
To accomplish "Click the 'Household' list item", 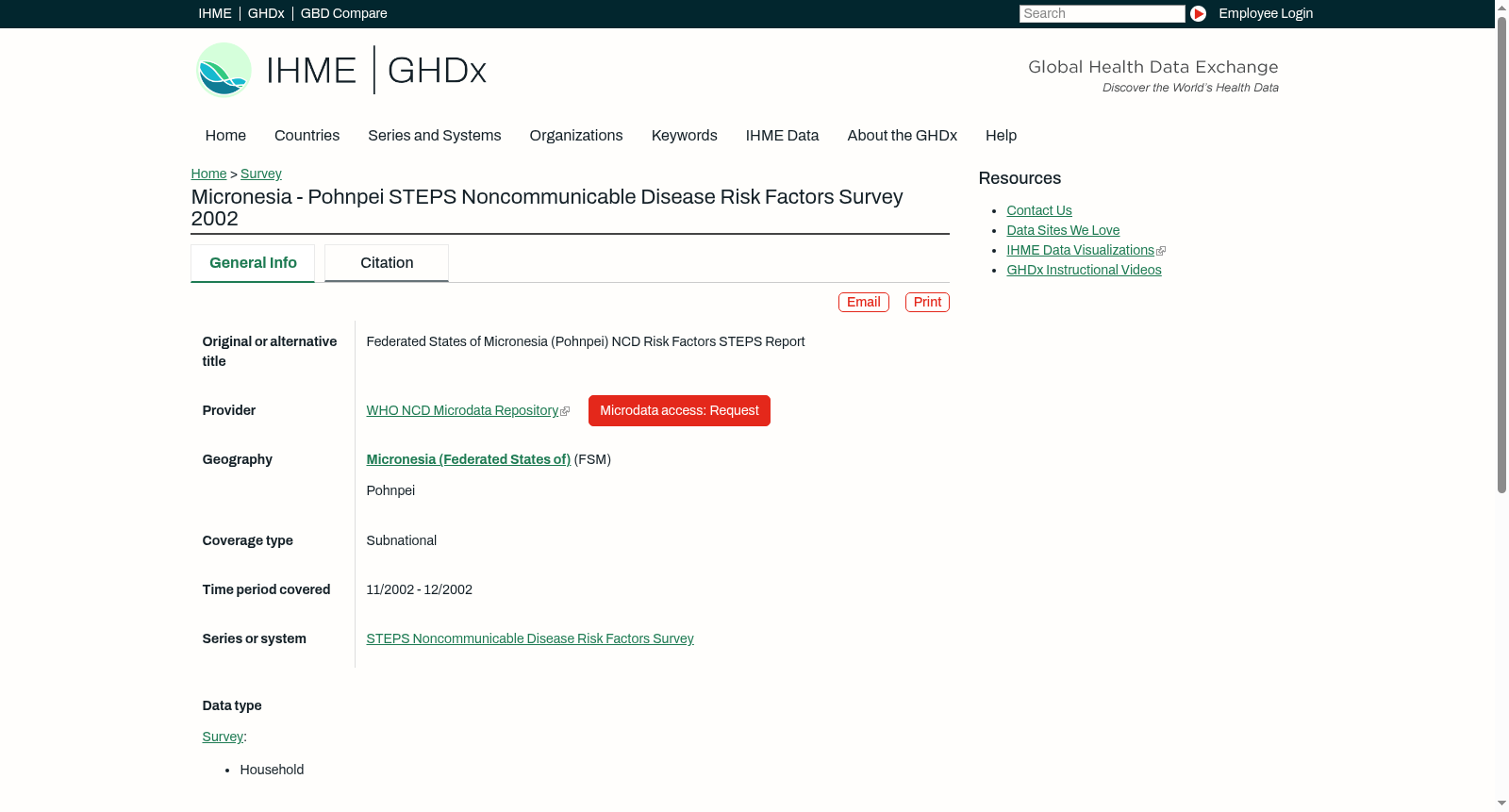I will [272, 770].
